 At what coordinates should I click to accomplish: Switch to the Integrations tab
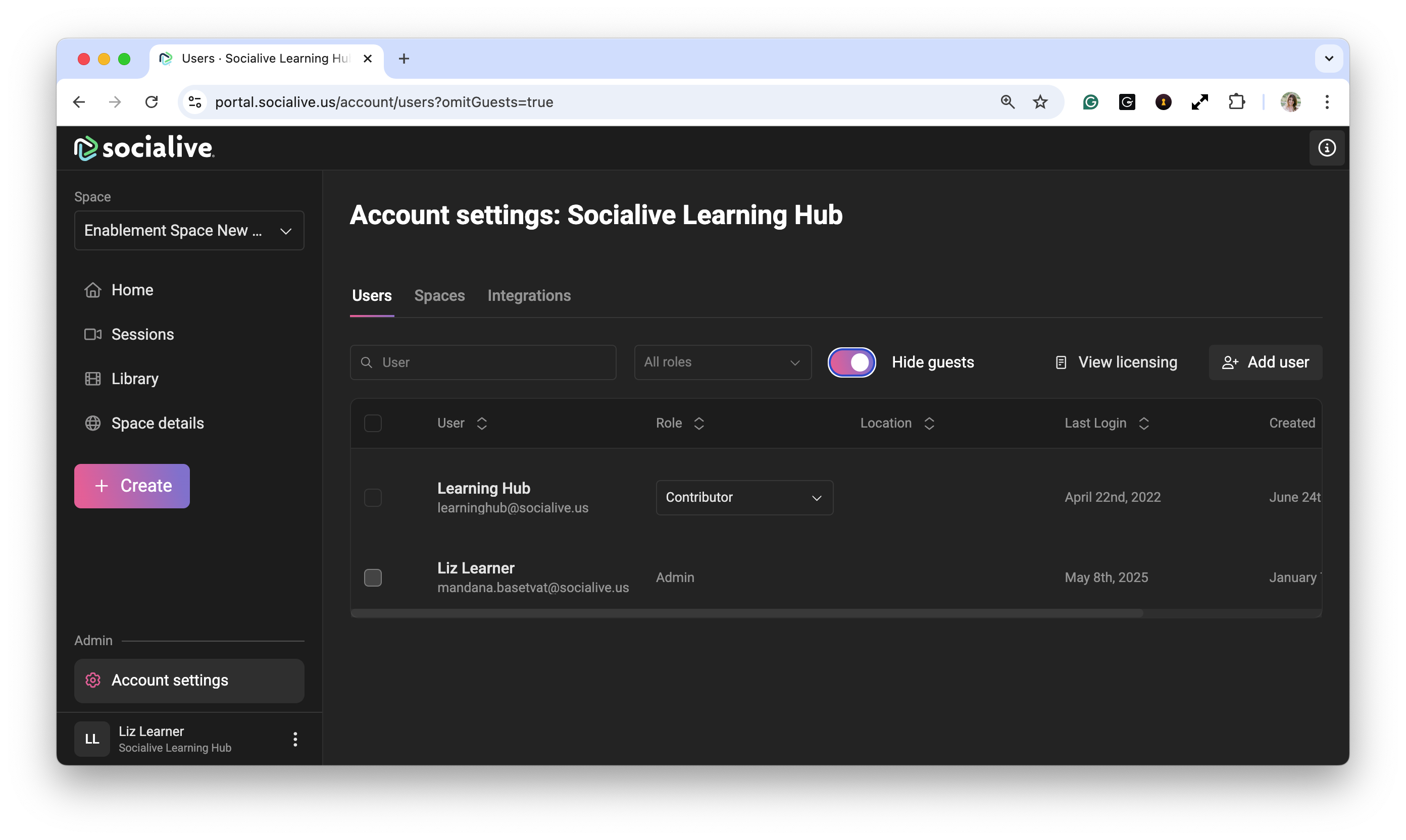pyautogui.click(x=529, y=296)
